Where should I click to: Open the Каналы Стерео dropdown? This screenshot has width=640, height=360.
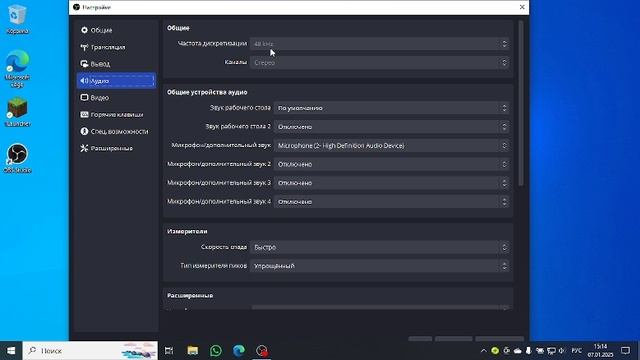tap(380, 62)
